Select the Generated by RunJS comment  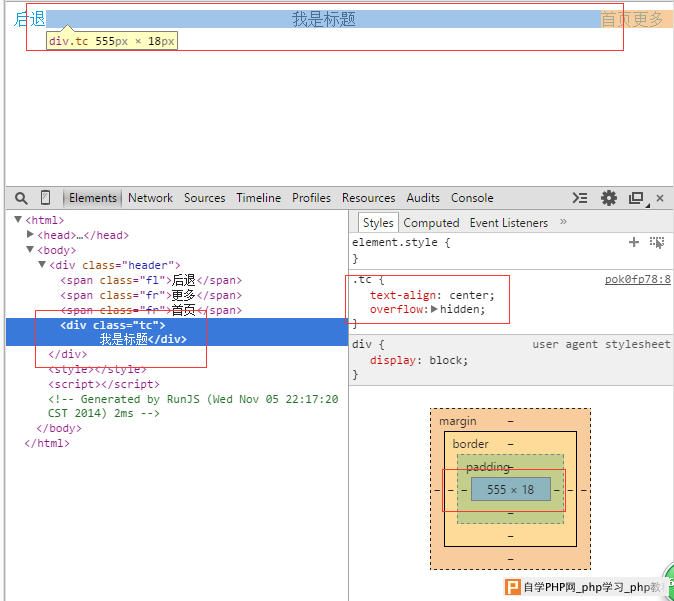pos(193,406)
